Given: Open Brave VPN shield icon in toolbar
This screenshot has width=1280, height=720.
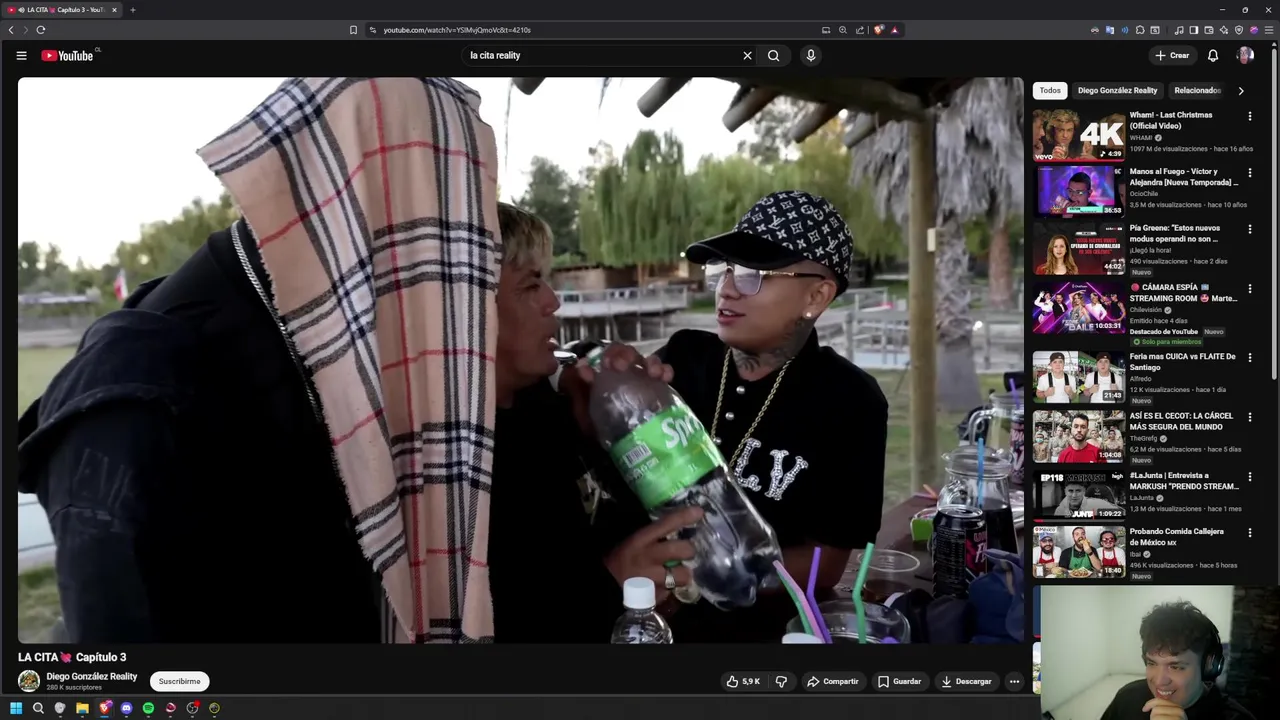Looking at the screenshot, I should [1239, 30].
